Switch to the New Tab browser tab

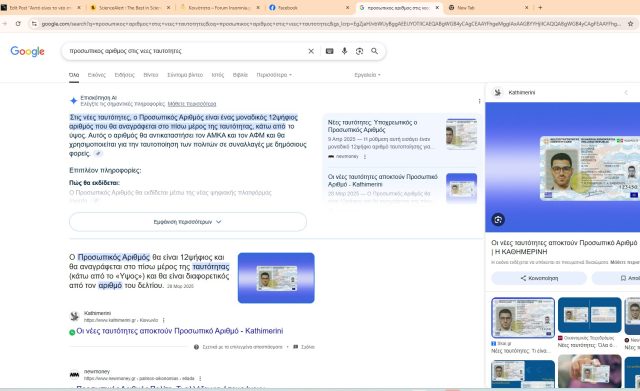pyautogui.click(x=489, y=7)
